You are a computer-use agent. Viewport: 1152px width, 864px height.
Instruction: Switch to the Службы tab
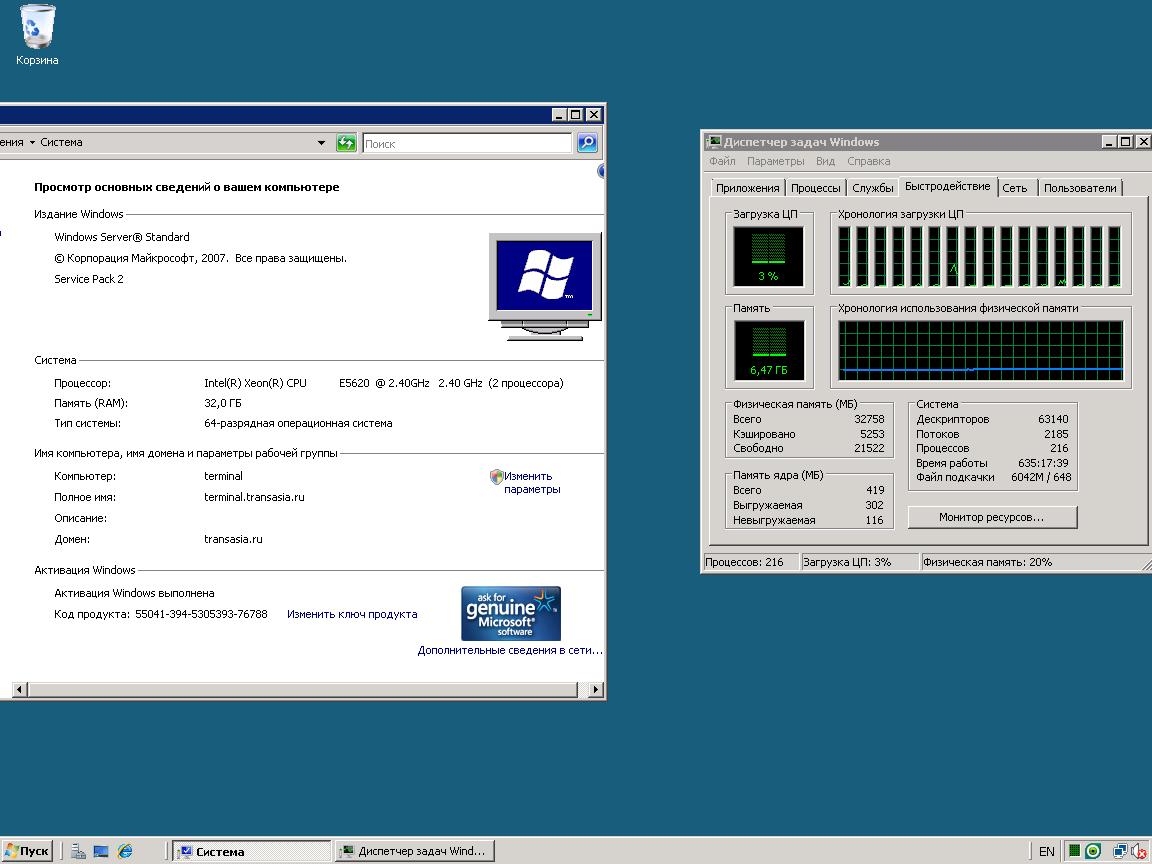(873, 188)
